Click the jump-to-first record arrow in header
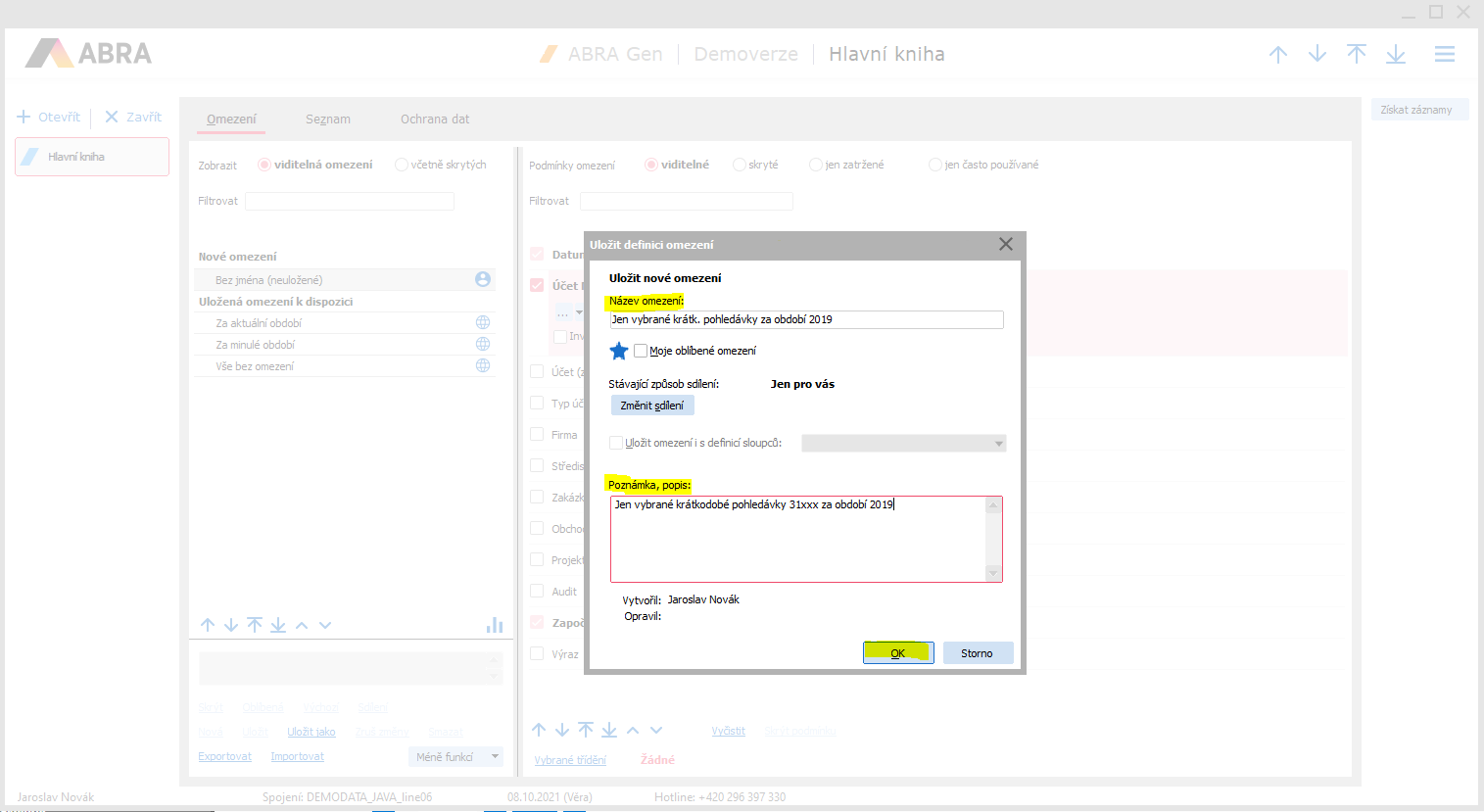The image size is (1484, 812). pos(1356,55)
